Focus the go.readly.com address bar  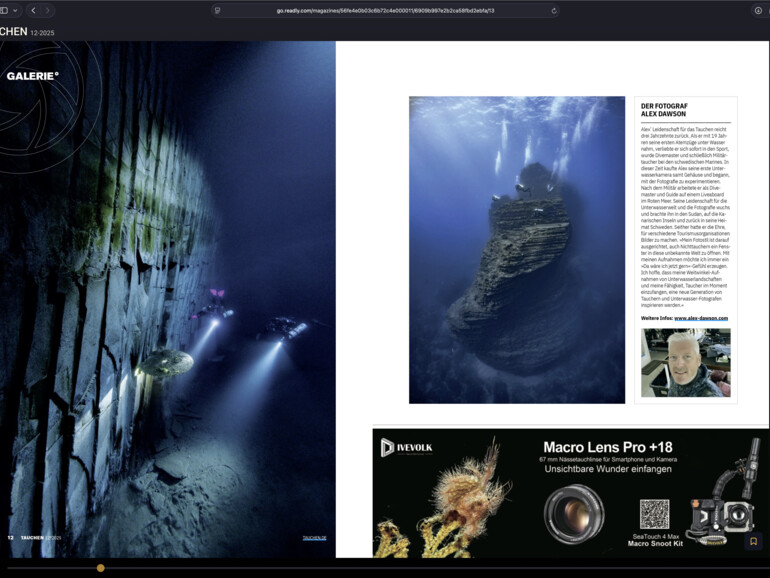pyautogui.click(x=385, y=10)
